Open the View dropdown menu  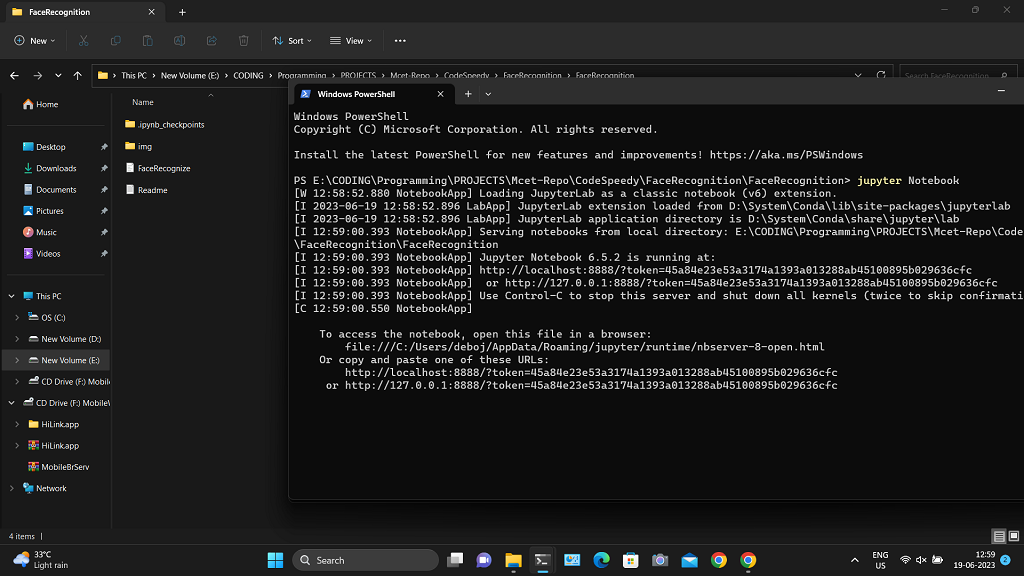pos(351,40)
